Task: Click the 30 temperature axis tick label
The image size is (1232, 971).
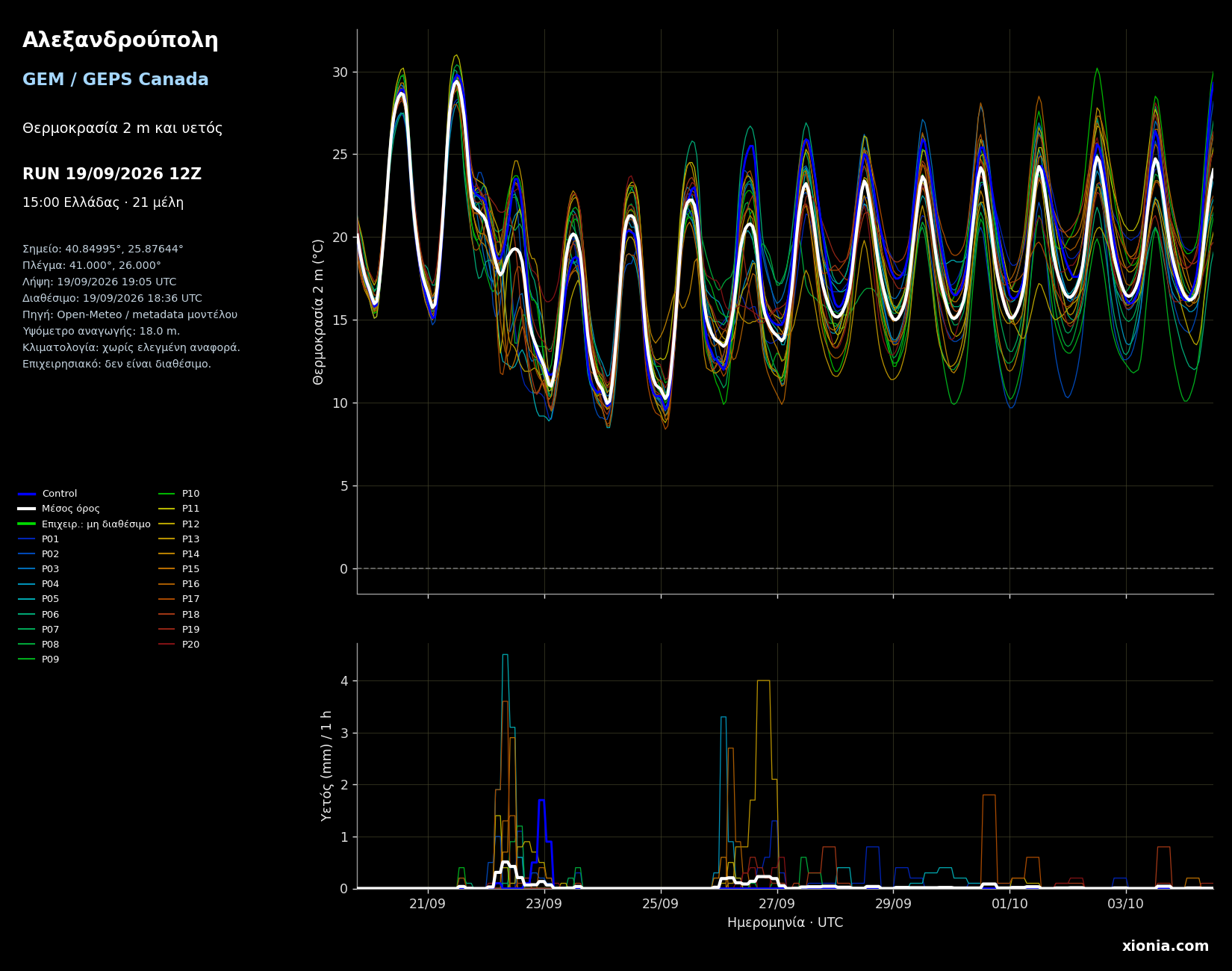Action: point(340,72)
